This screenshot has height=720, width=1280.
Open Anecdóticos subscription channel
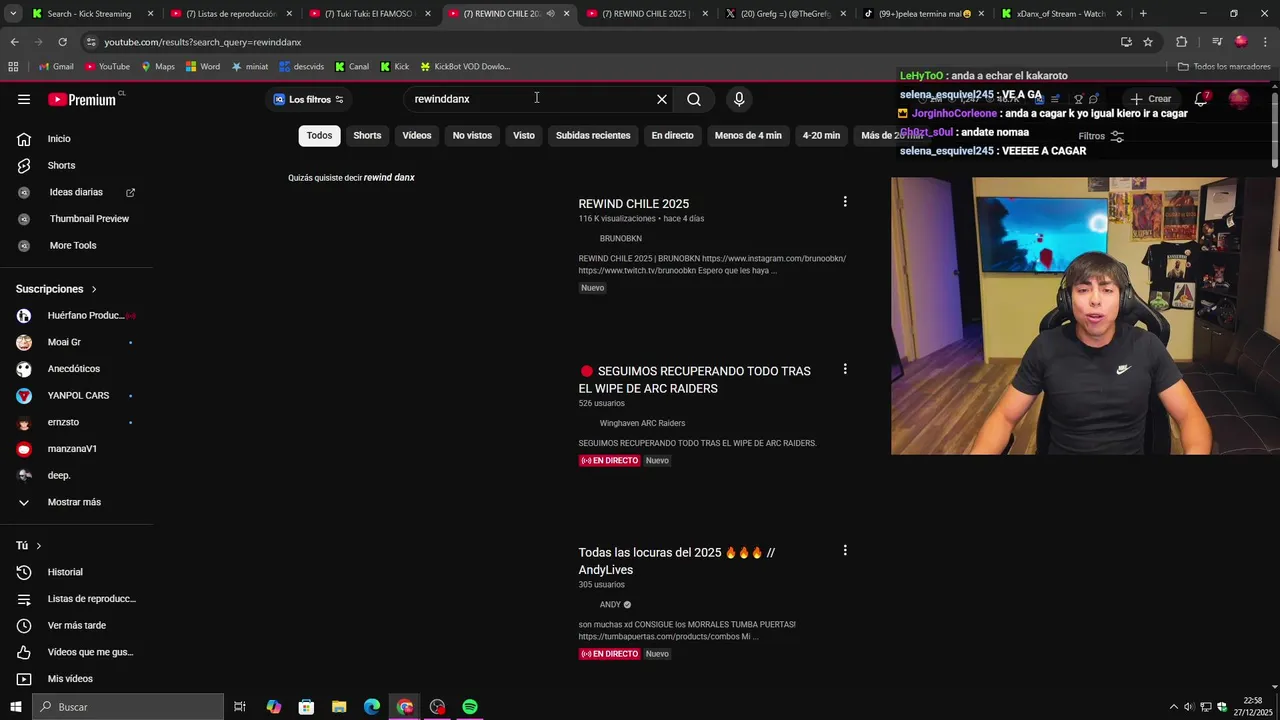coord(76,369)
